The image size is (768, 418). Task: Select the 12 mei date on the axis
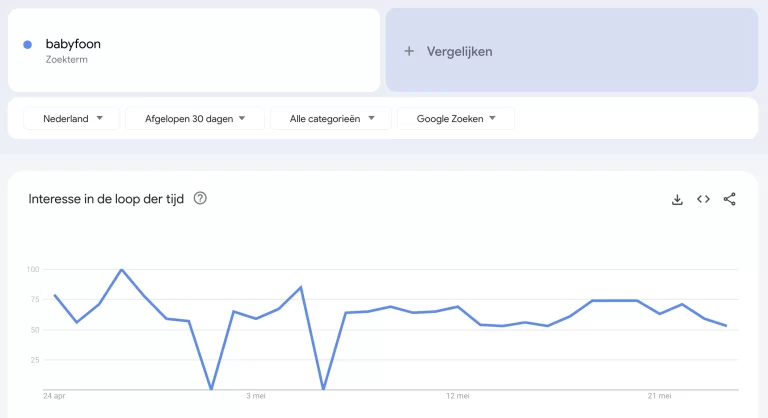coord(457,396)
